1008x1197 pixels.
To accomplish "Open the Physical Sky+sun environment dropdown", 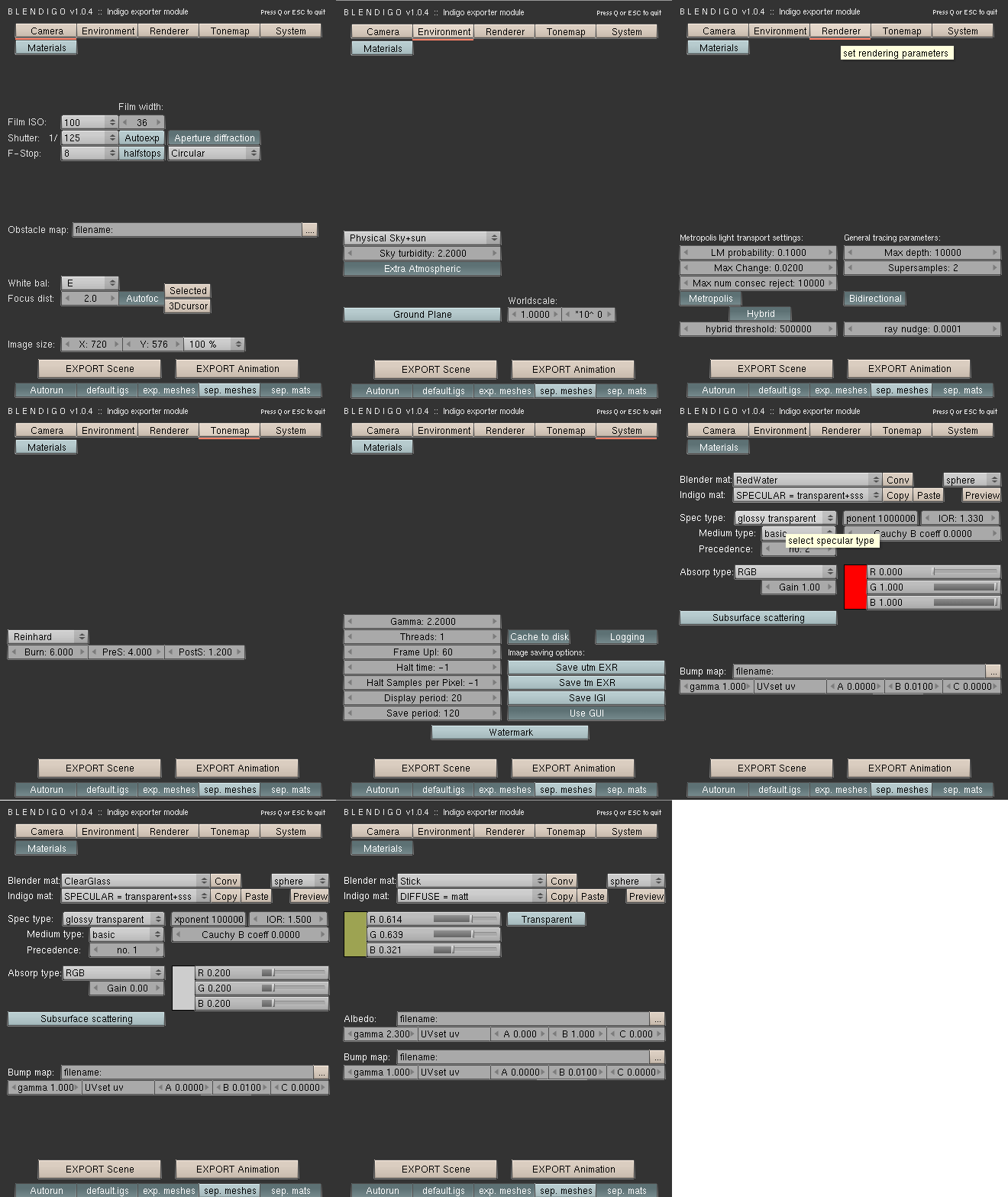I will pyautogui.click(x=422, y=238).
